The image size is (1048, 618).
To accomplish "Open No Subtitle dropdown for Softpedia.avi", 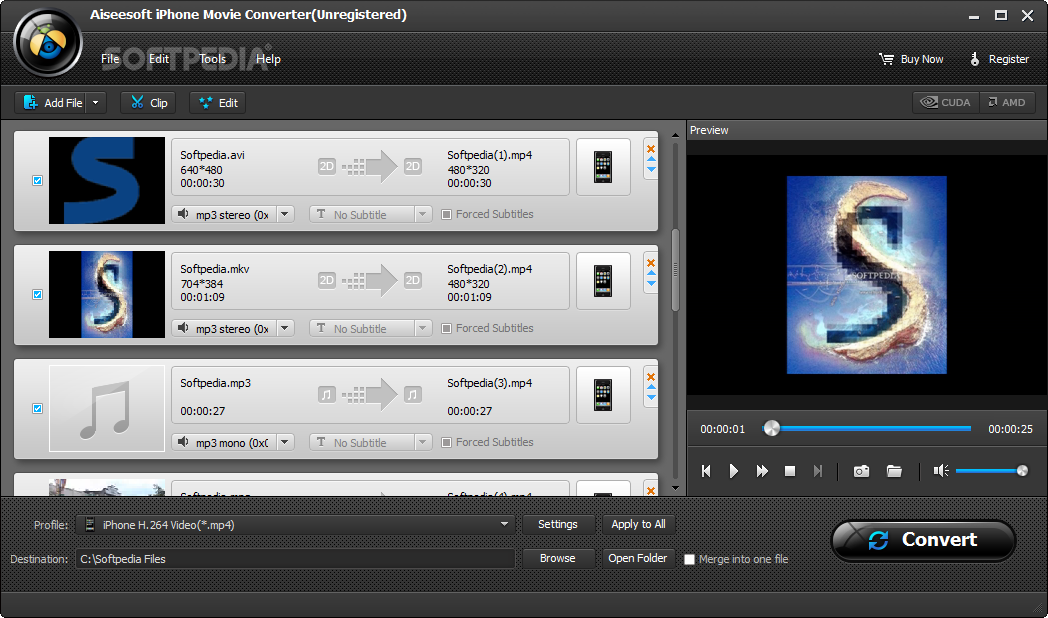I will 423,214.
